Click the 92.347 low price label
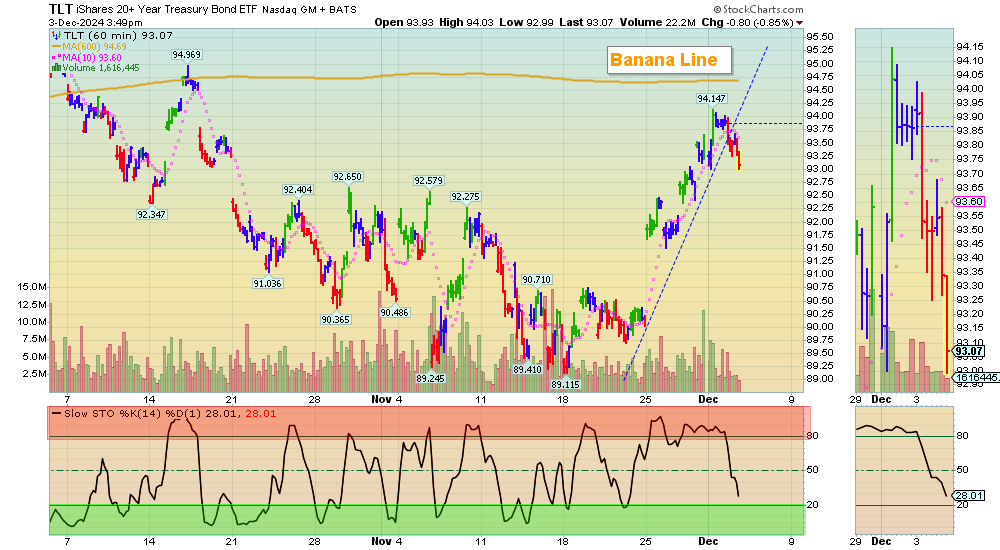The width and height of the screenshot is (1000, 550). (x=151, y=214)
